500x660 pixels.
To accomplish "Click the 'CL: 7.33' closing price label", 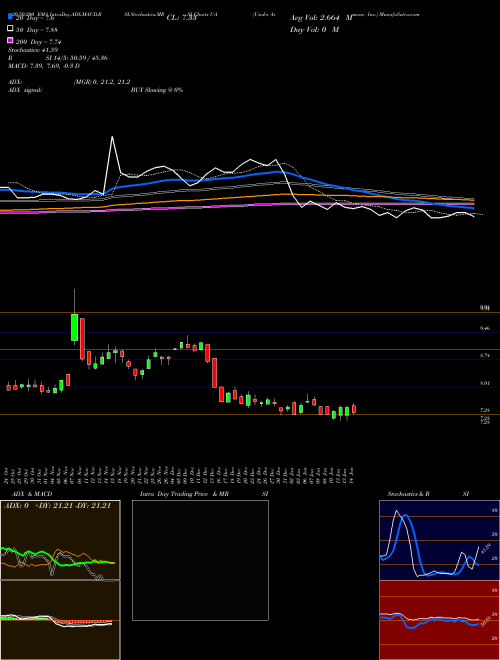I will point(182,18).
